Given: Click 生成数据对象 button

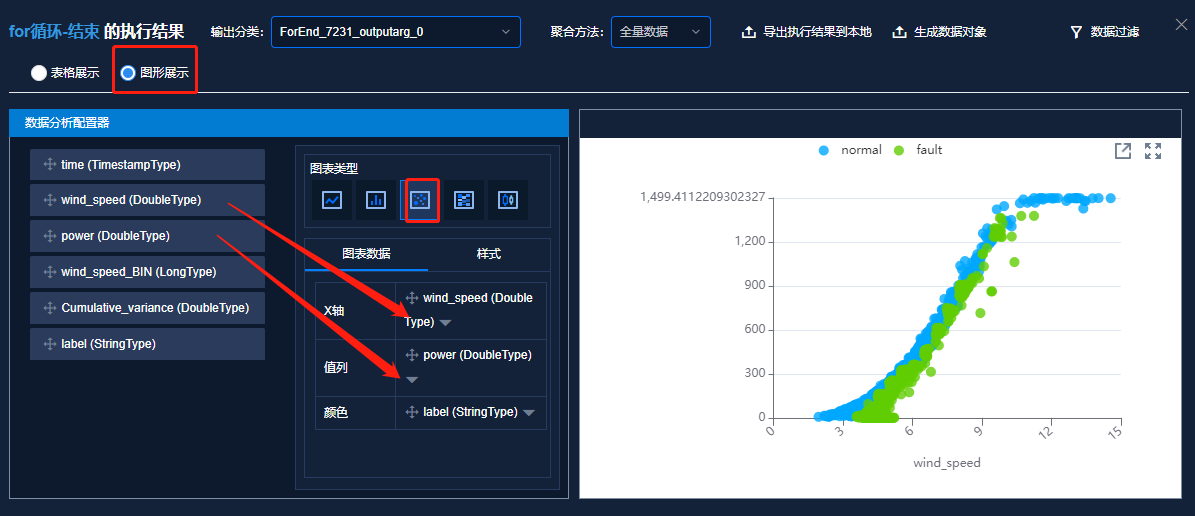Looking at the screenshot, I should [940, 32].
